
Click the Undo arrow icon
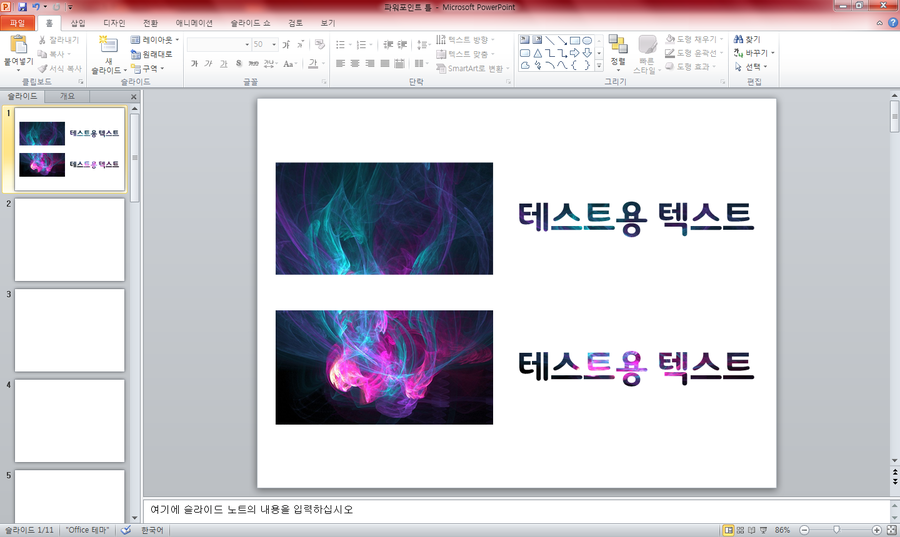coord(36,7)
